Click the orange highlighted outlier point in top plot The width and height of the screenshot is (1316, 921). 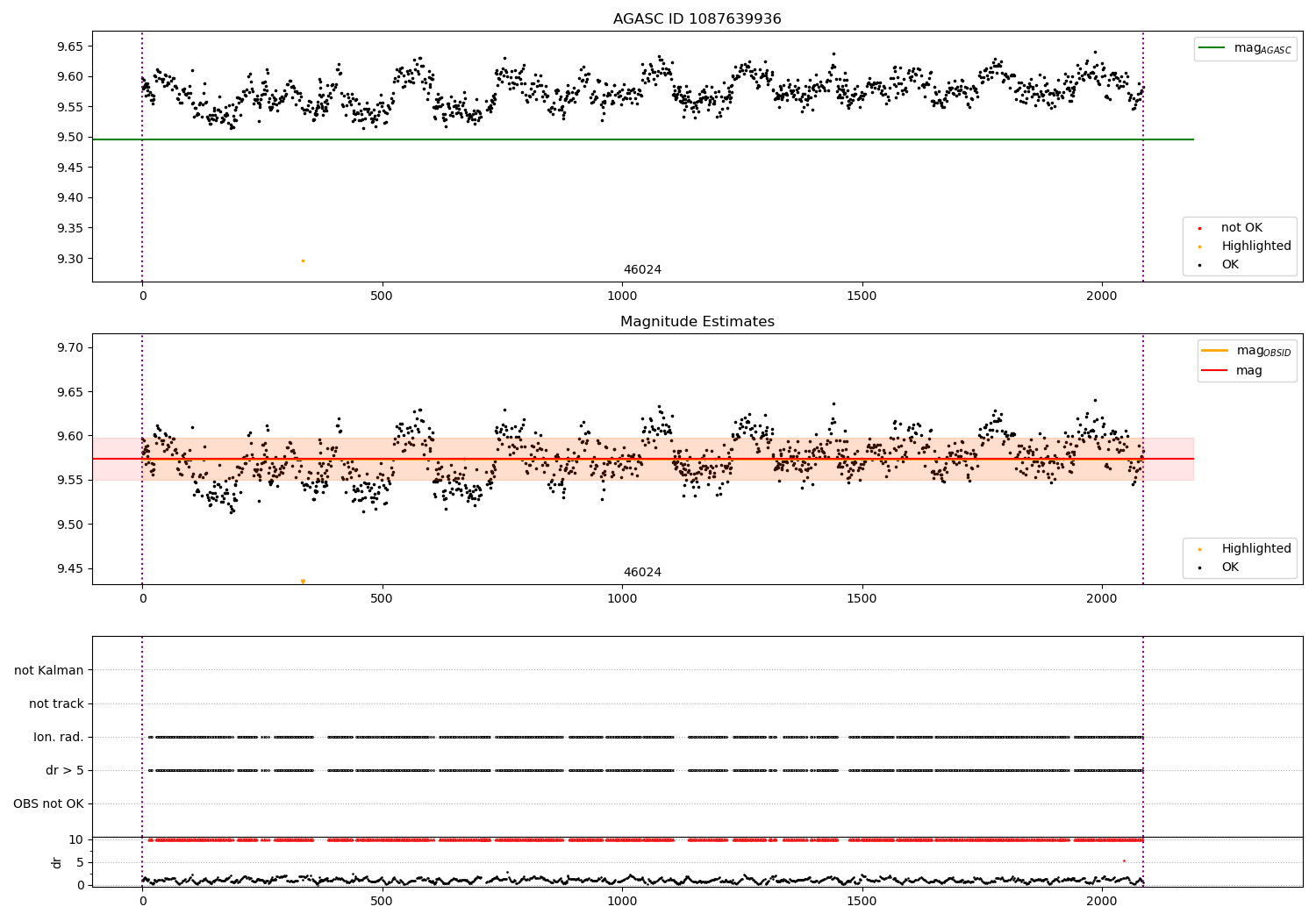[303, 261]
